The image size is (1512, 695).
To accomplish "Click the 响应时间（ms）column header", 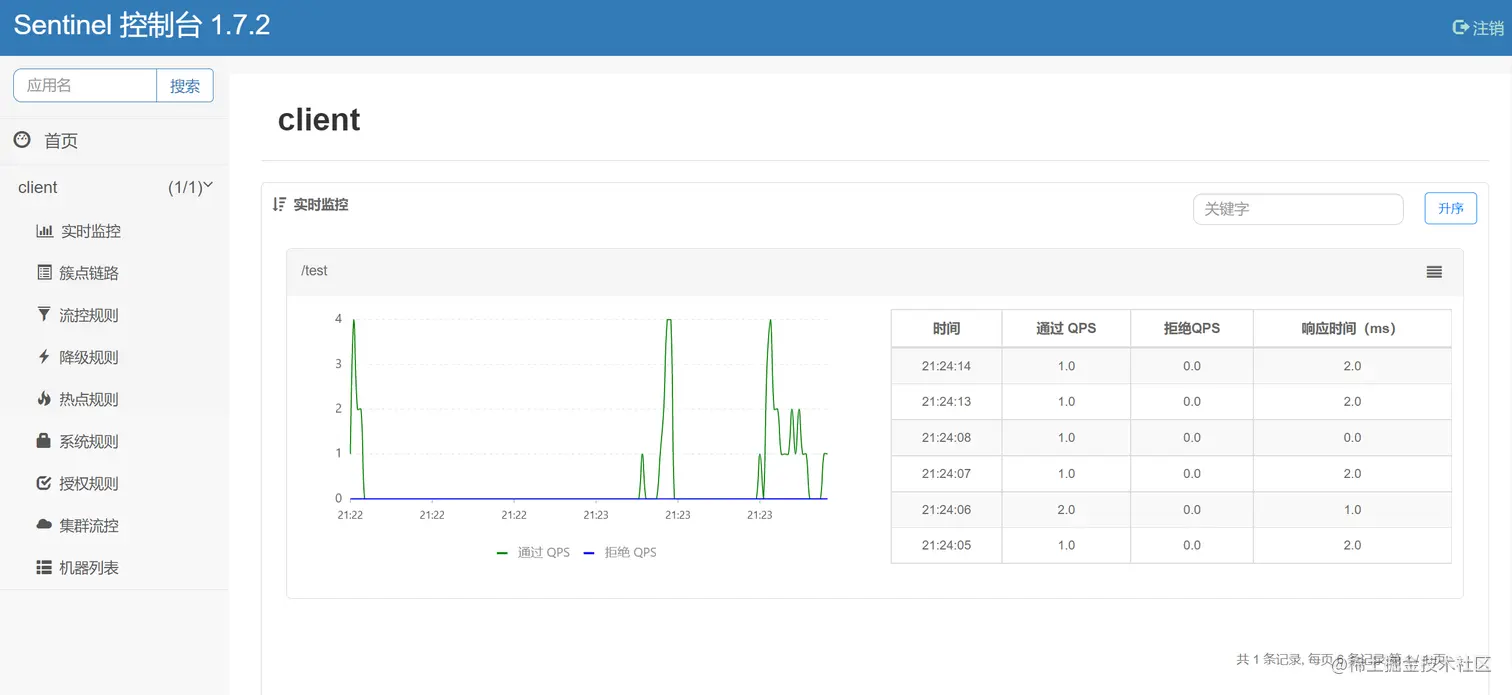I will coord(1352,328).
